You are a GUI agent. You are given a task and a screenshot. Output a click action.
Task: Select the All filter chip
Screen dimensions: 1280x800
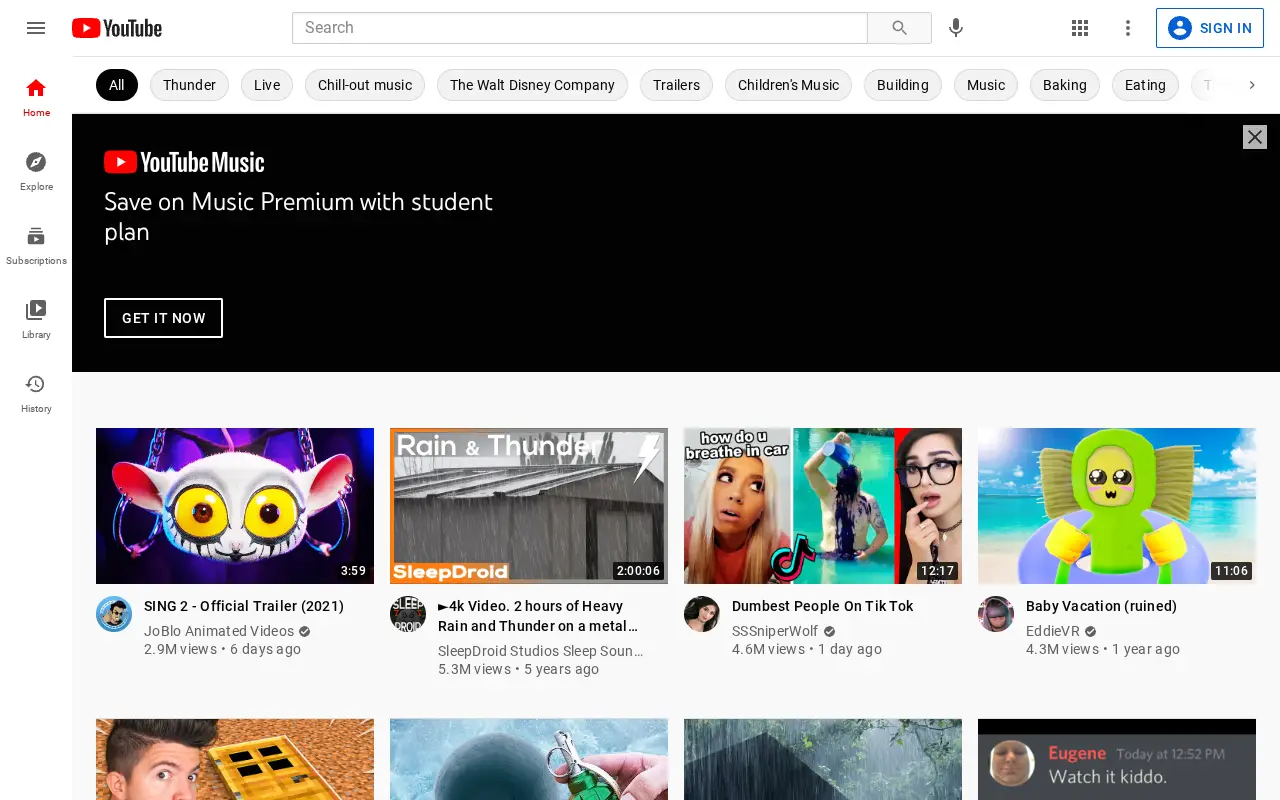(x=117, y=85)
